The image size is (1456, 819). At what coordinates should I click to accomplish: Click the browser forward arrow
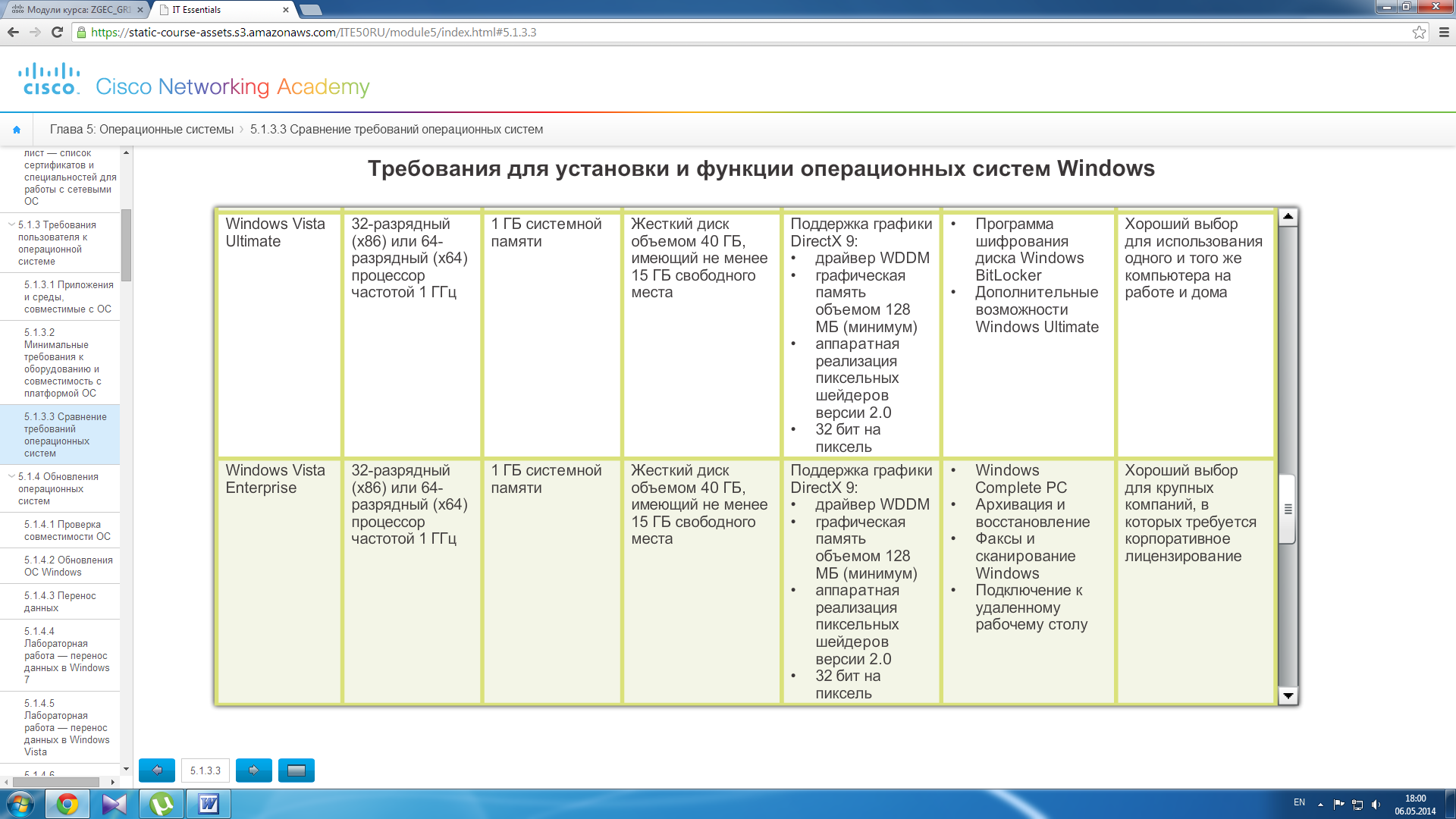click(35, 32)
